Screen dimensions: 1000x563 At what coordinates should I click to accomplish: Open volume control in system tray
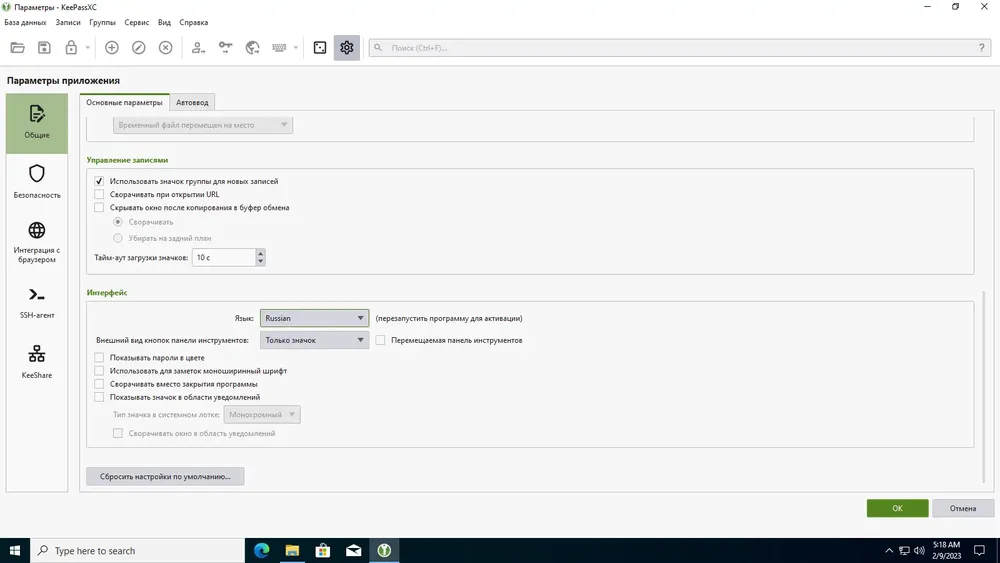(919, 550)
